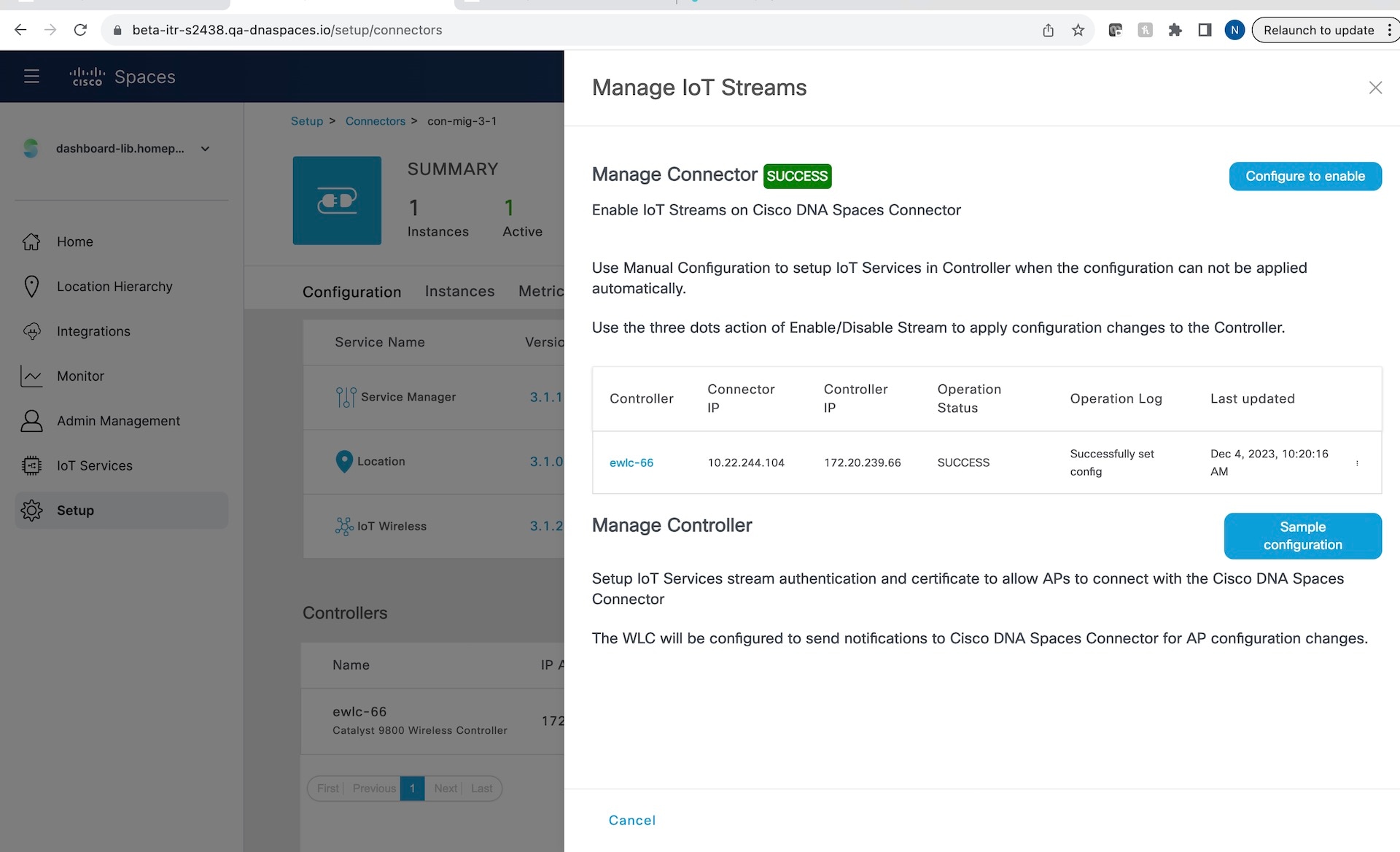The width and height of the screenshot is (1400, 852).
Task: Switch to the Metrics tab
Action: click(x=541, y=291)
